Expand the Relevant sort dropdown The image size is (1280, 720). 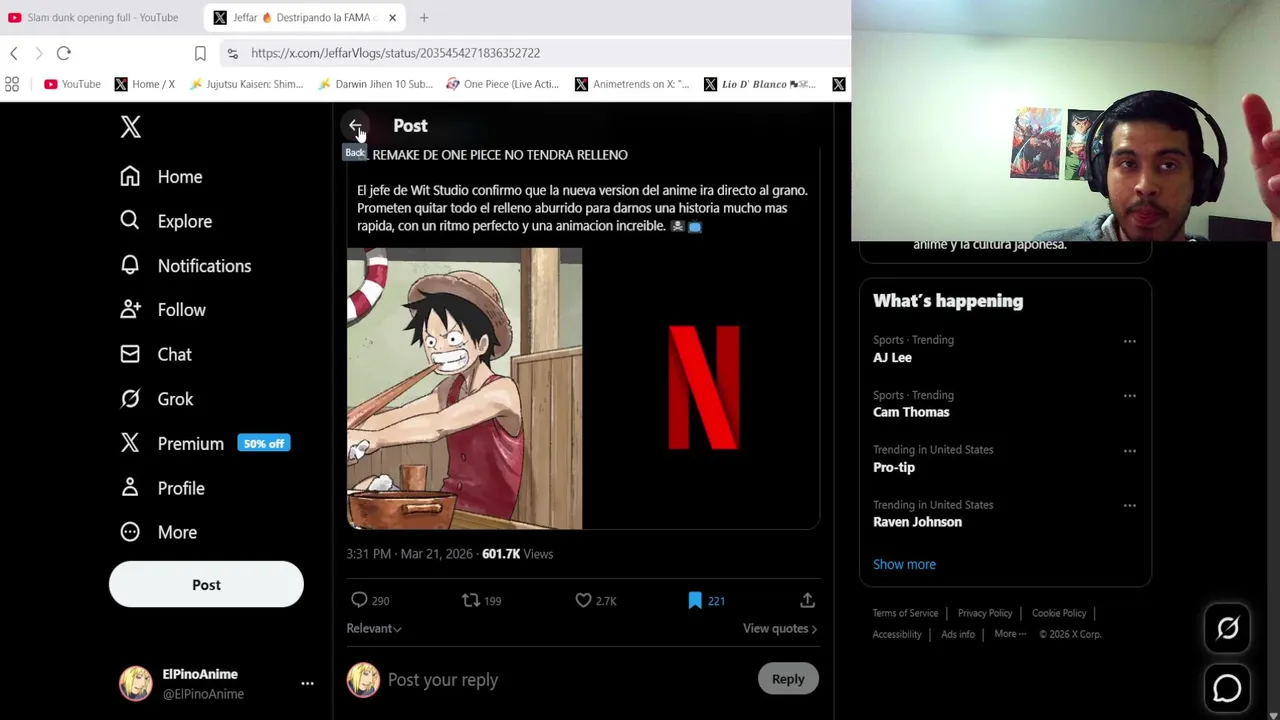[374, 628]
